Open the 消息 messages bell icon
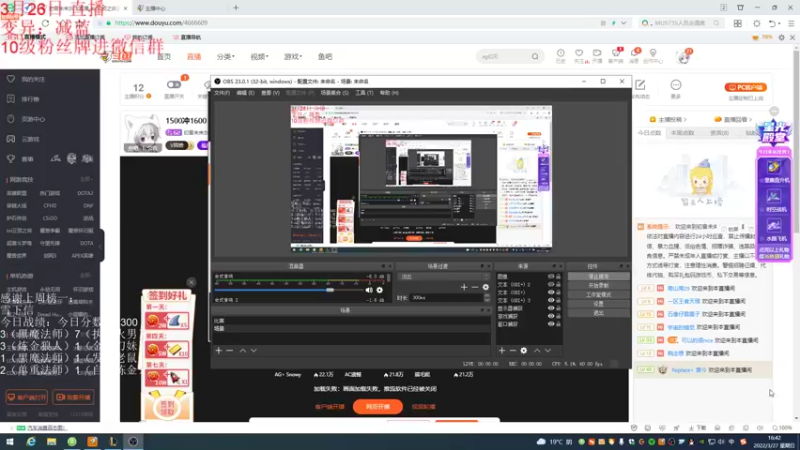 pyautogui.click(x=634, y=56)
